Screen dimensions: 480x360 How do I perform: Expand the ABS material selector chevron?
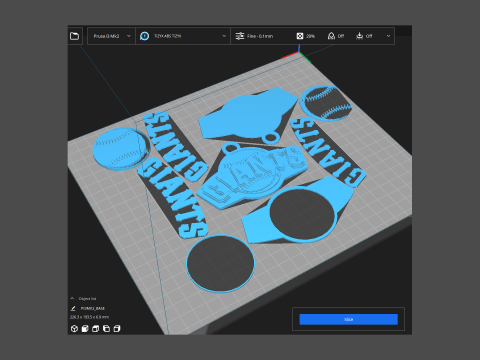(224, 36)
